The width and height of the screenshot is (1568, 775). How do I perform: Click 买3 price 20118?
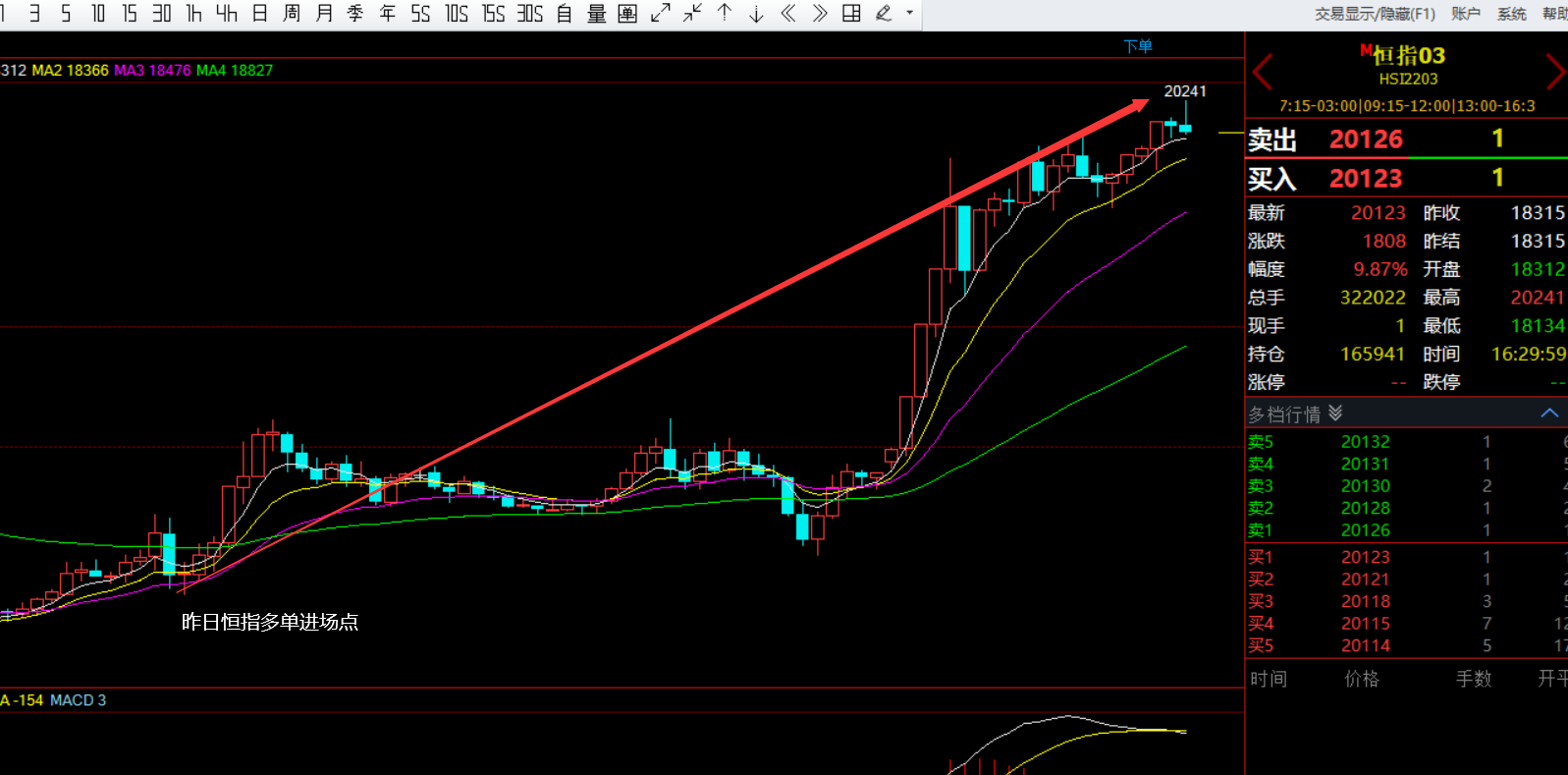click(x=1366, y=601)
